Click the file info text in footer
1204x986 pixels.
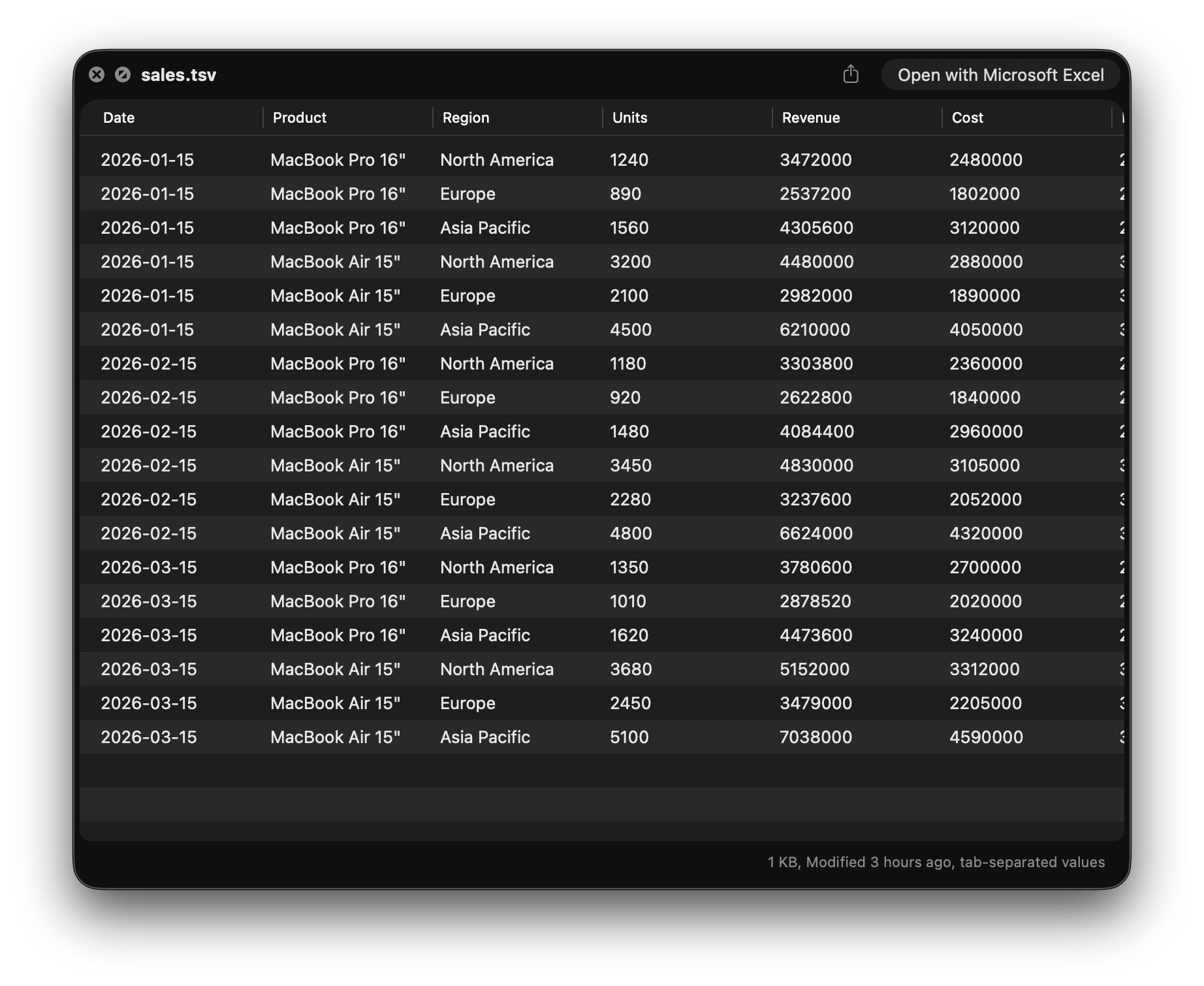(x=936, y=862)
